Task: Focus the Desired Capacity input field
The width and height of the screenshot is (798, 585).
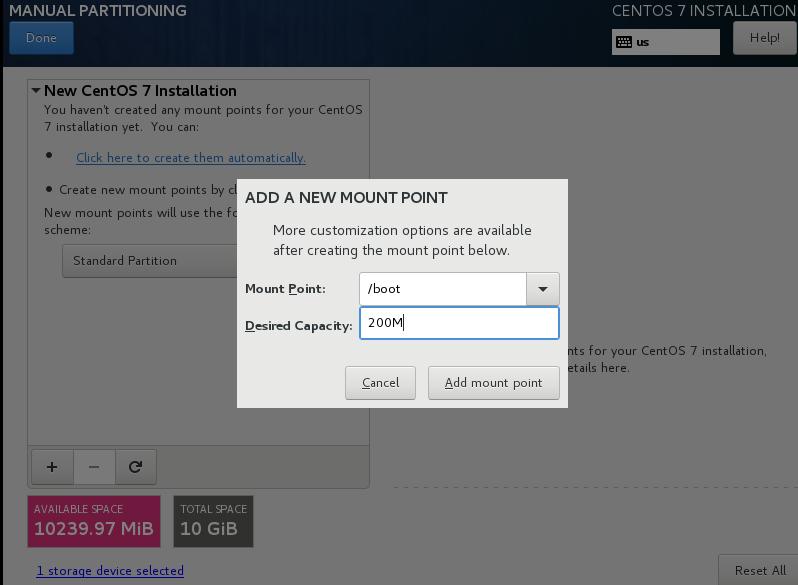Action: pyautogui.click(x=458, y=323)
